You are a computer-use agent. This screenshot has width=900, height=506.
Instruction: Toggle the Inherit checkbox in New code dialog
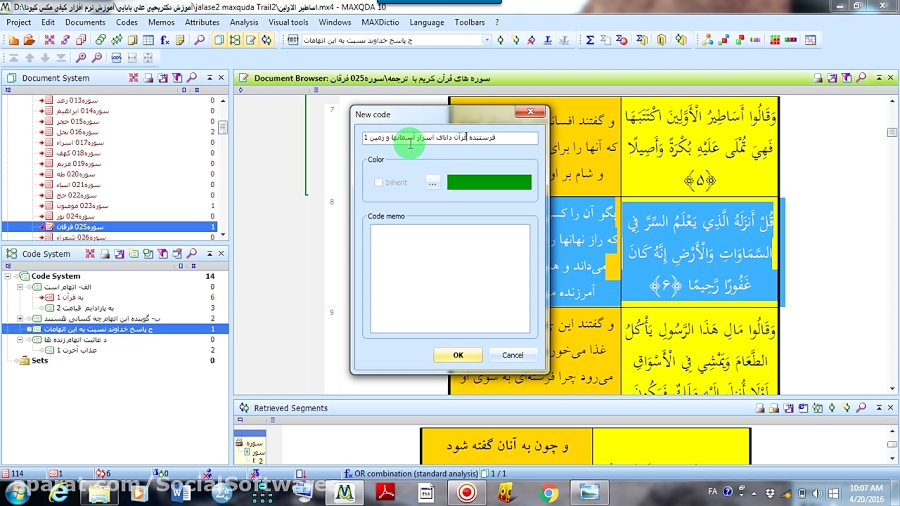point(378,182)
